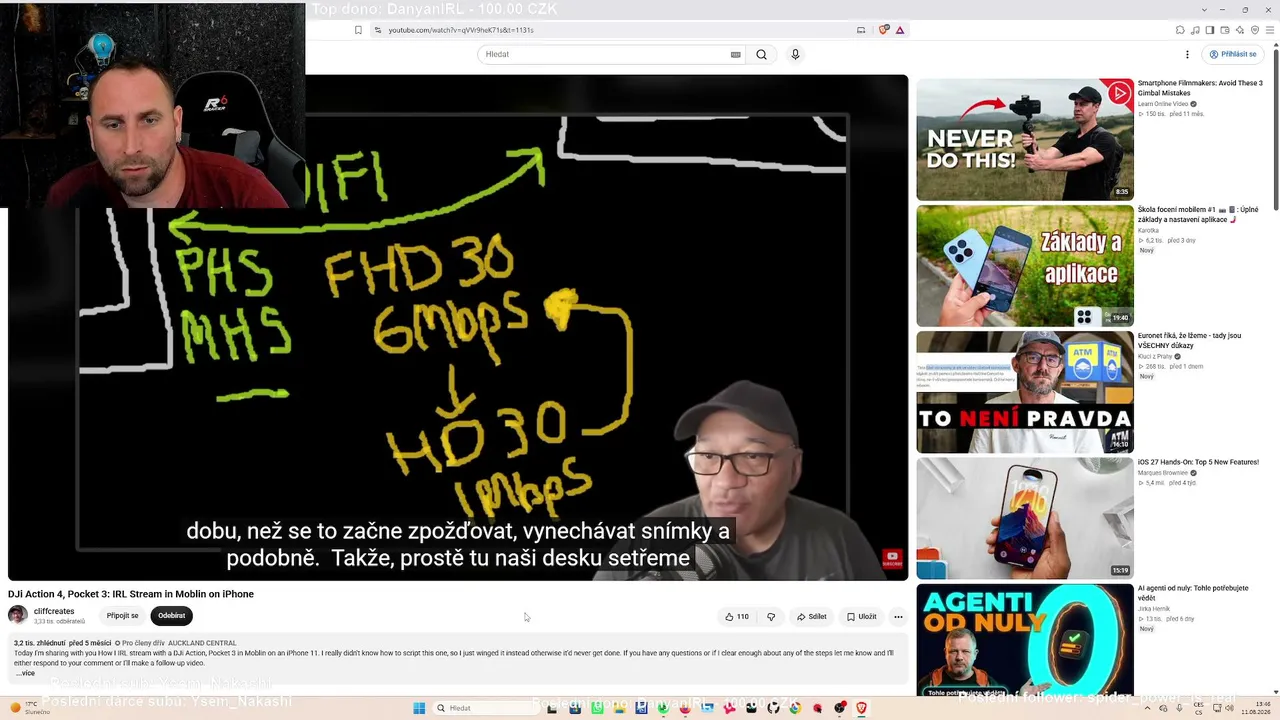
Task: Open the Brave VPN shield icon
Action: tap(1255, 30)
